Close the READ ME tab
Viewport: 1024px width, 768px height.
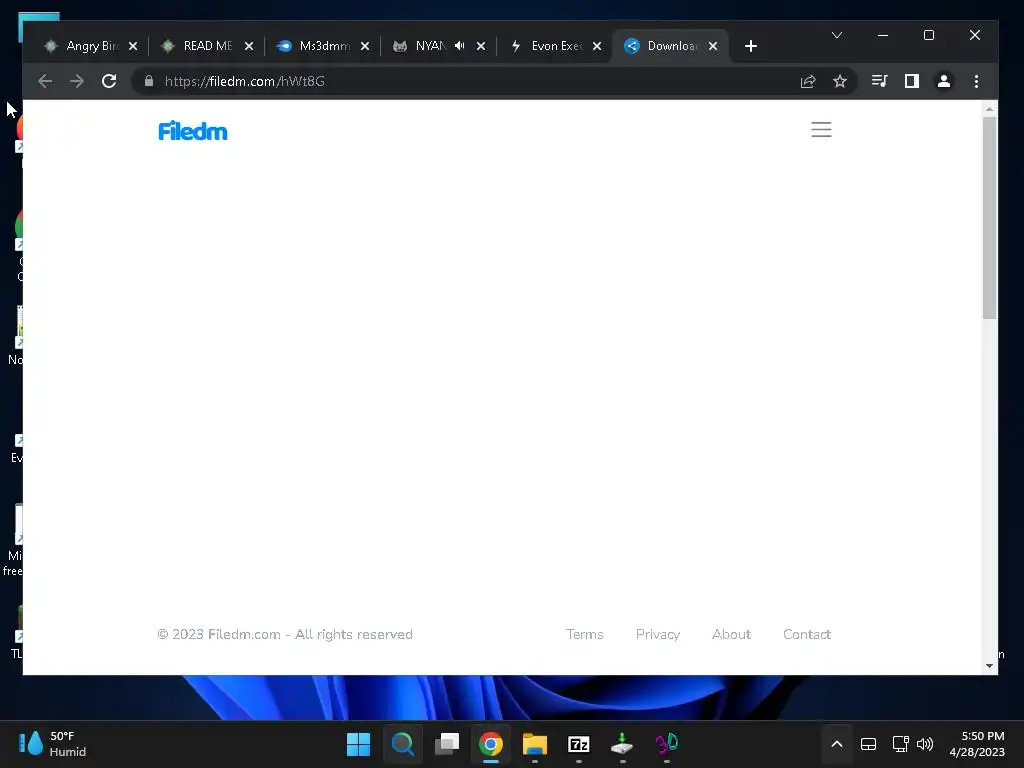tap(249, 46)
